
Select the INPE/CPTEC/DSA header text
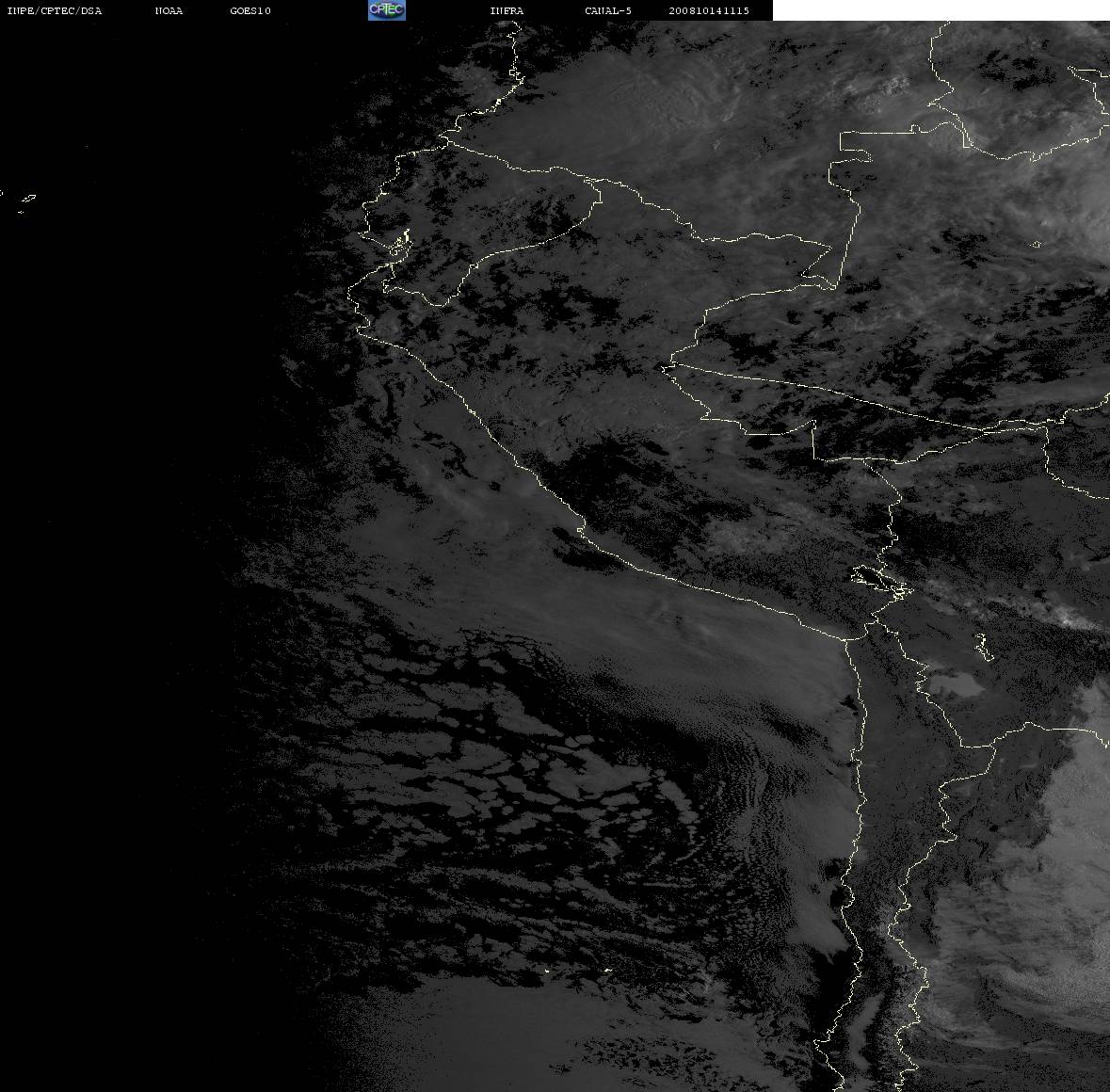coord(54,10)
